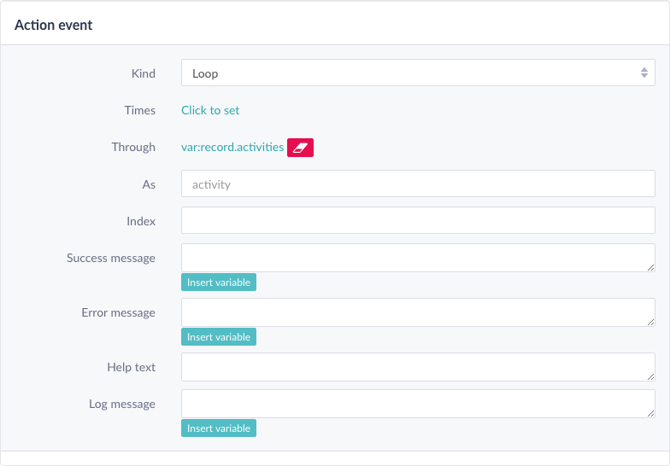This screenshot has width=670, height=466.
Task: Click the Log message resize handle
Action: click(x=650, y=413)
